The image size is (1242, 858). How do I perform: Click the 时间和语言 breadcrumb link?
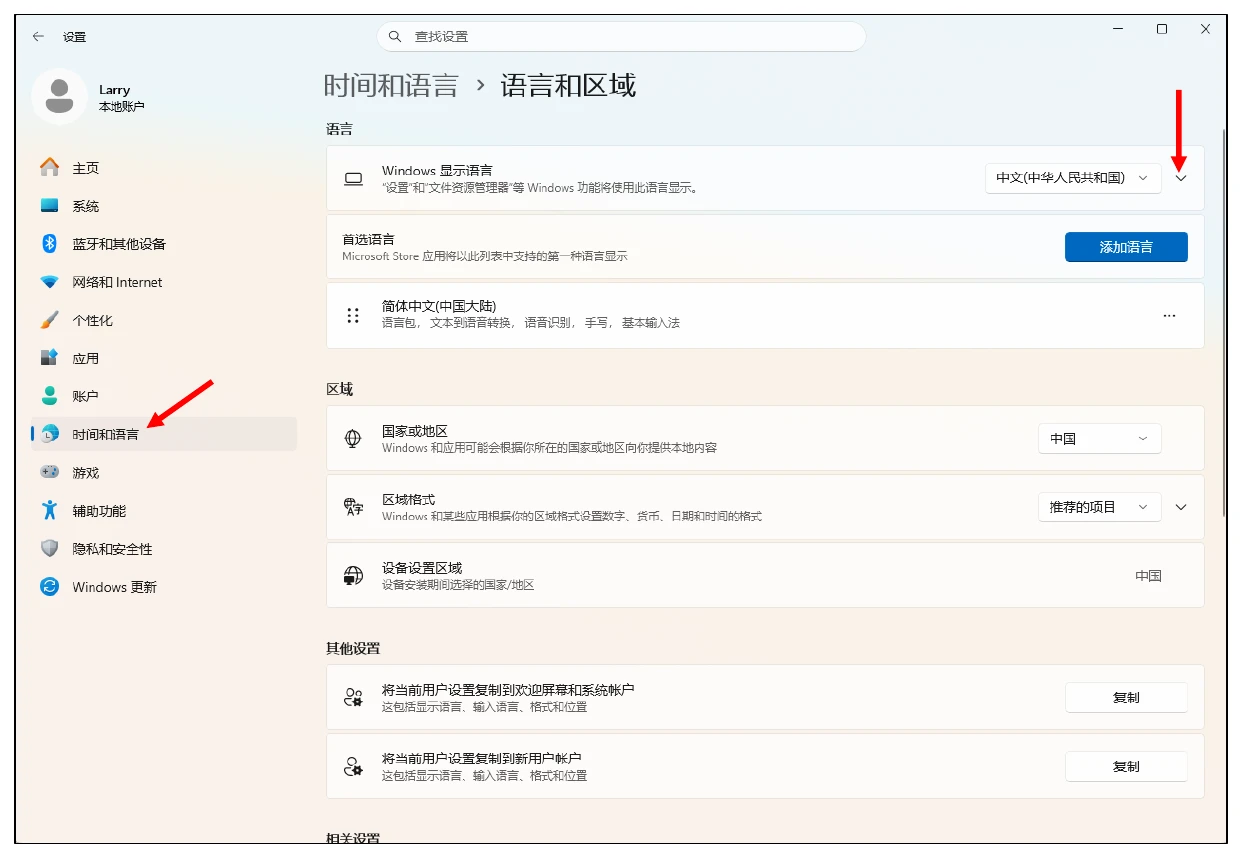[391, 85]
